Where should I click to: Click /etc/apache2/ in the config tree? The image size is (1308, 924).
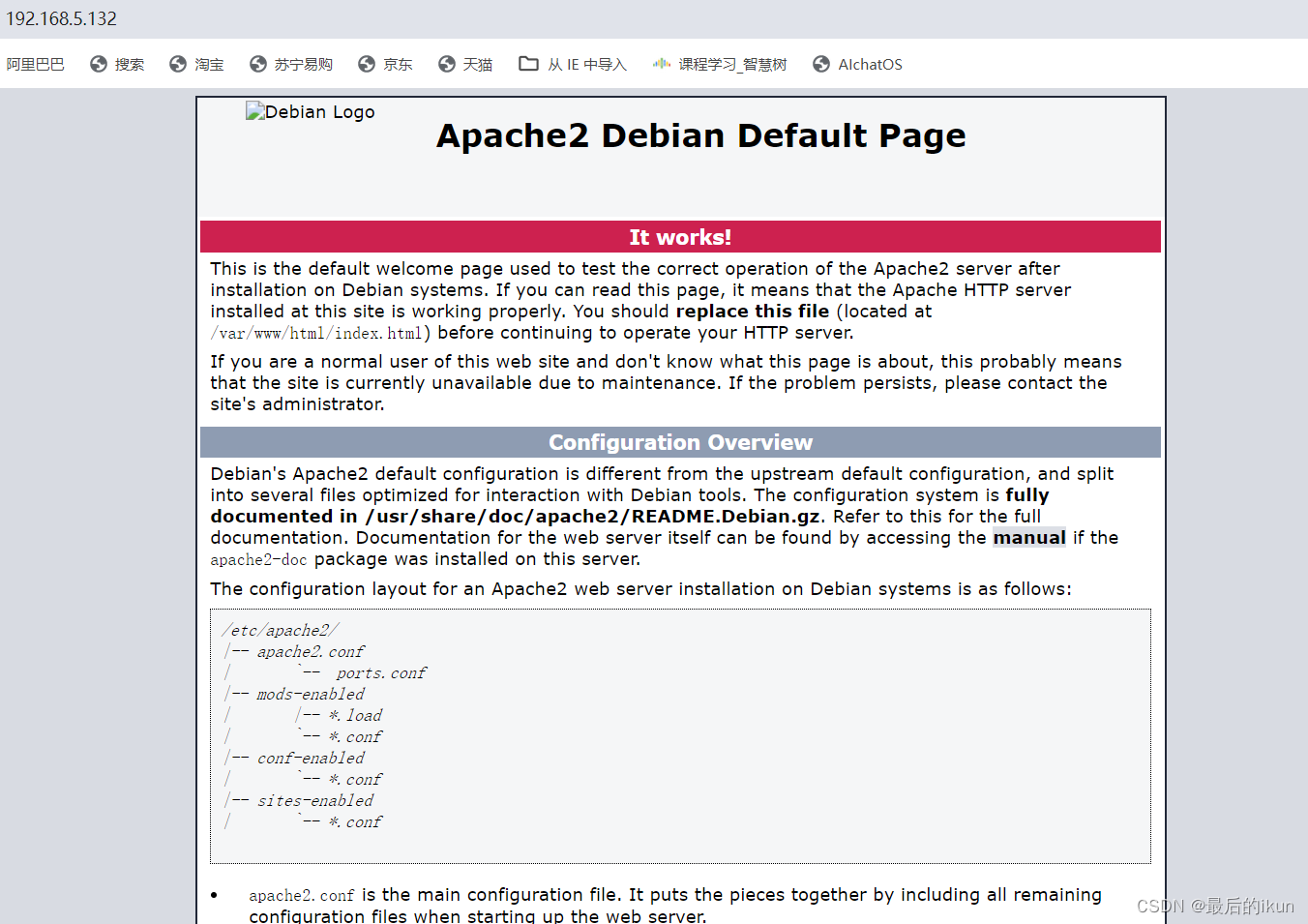click(281, 631)
